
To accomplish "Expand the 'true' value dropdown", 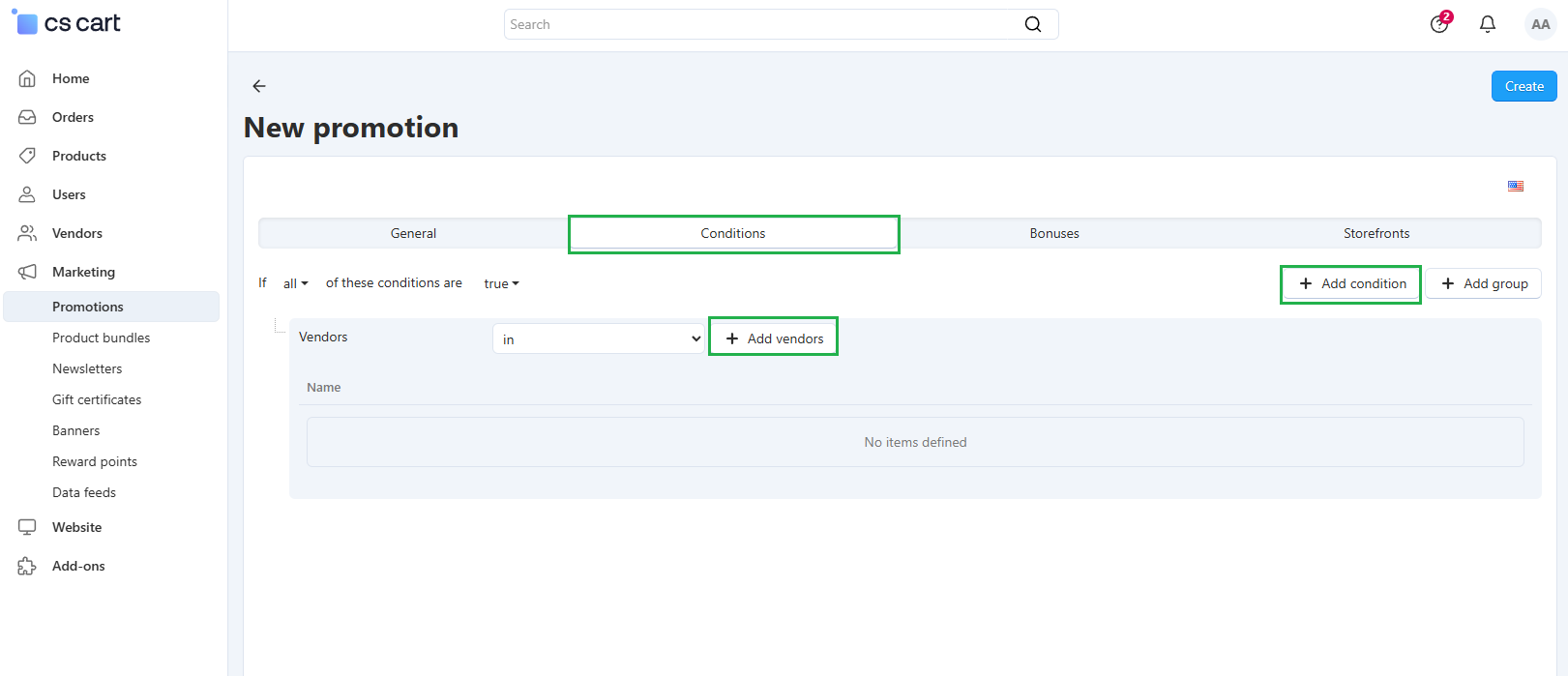I will point(501,283).
